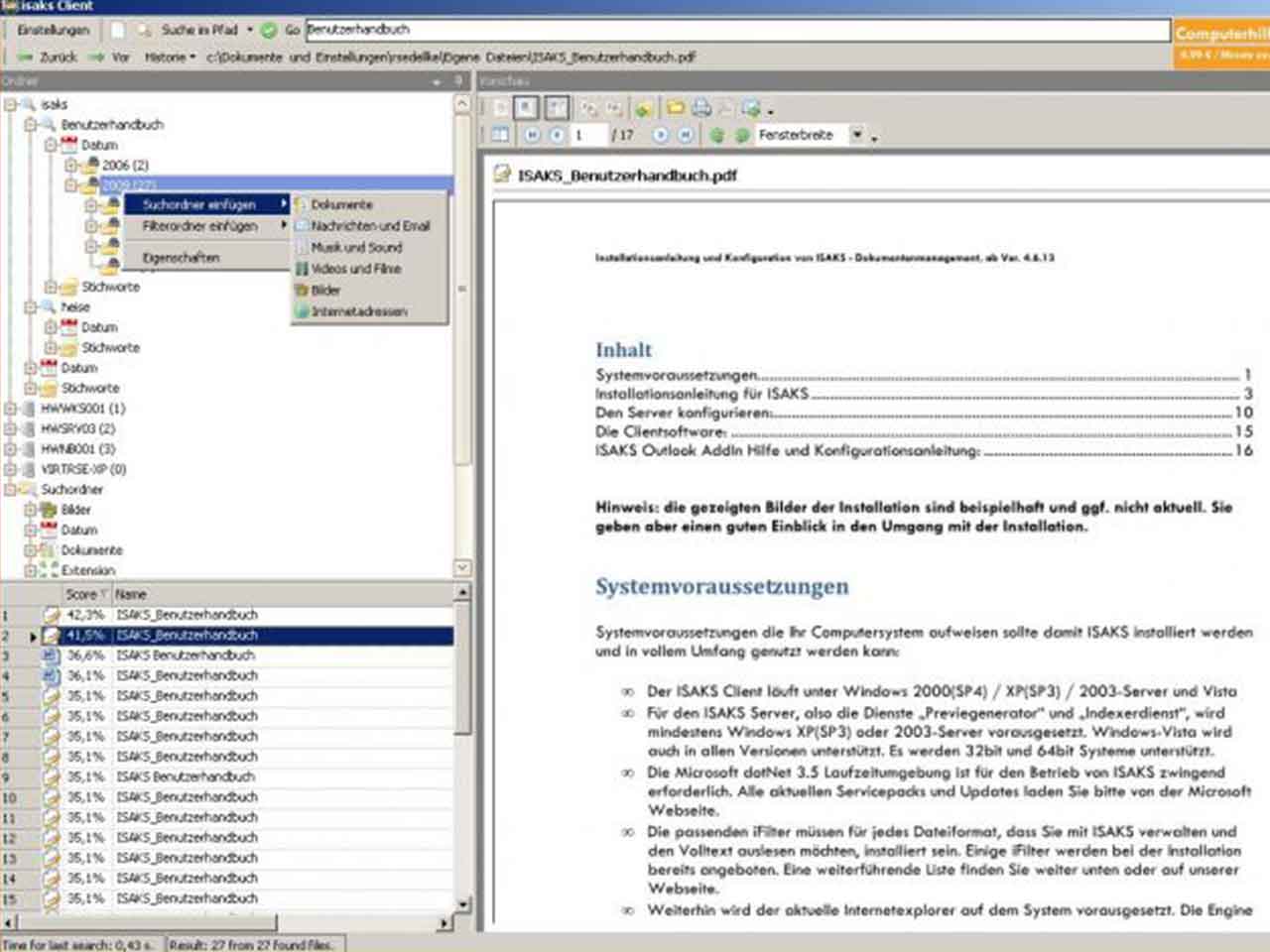Collapse the Benutzerhandbuch tree node
This screenshot has height=952, width=1270.
click(30, 125)
